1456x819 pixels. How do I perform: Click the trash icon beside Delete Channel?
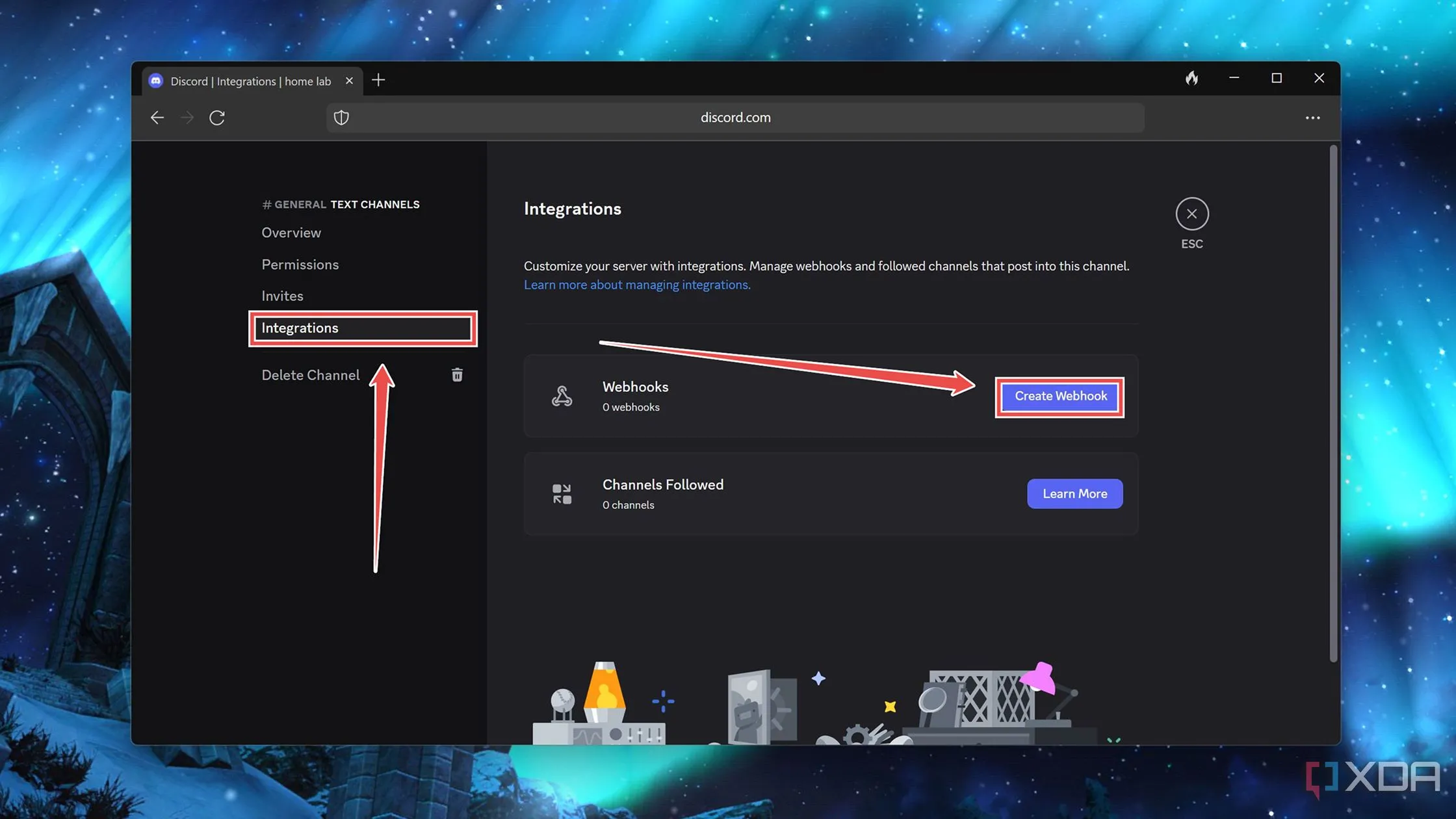click(457, 375)
